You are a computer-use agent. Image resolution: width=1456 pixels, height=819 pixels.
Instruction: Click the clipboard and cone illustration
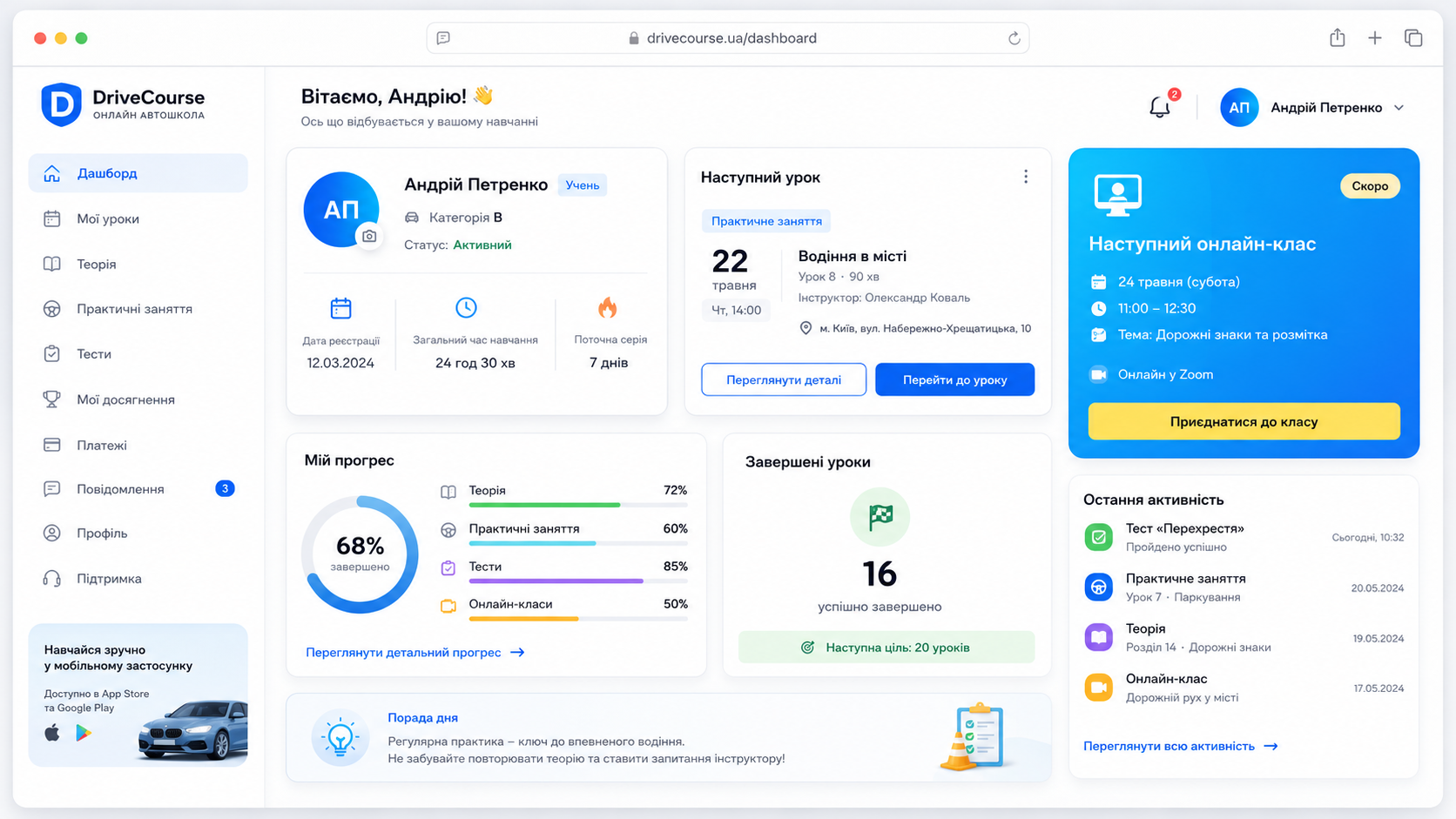974,737
